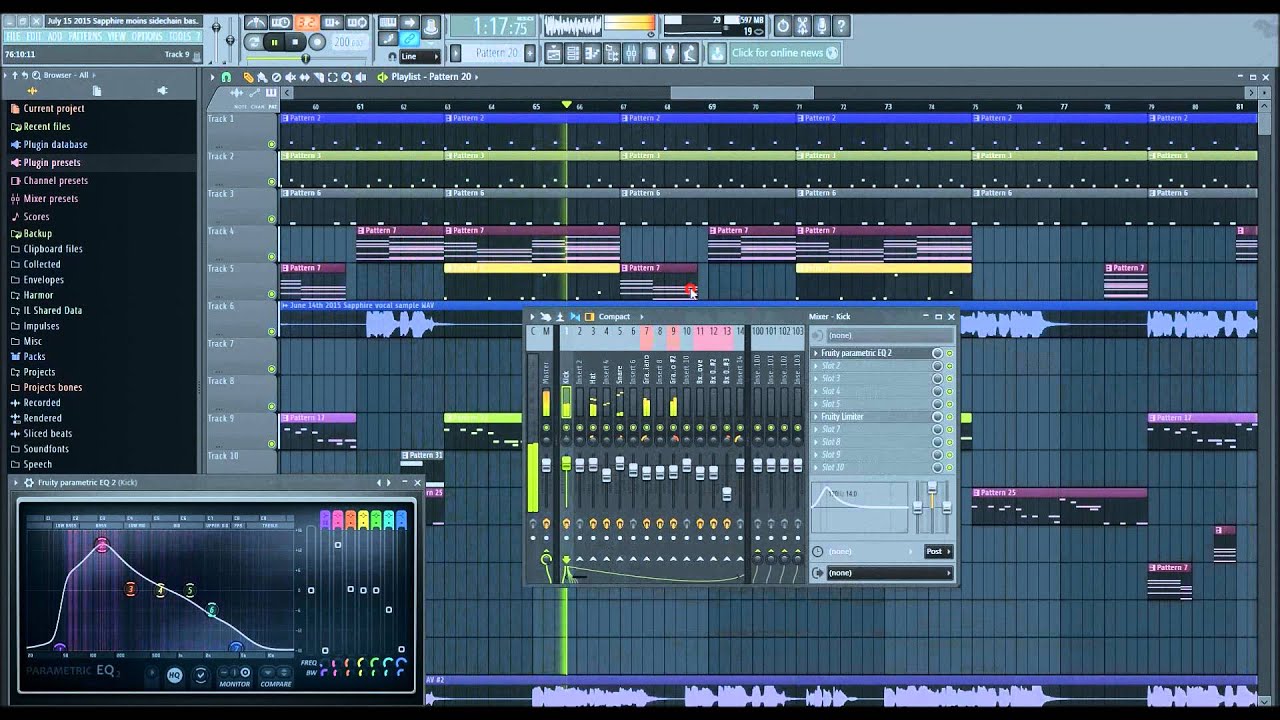This screenshot has width=1280, height=720.
Task: Click the purple band 1 color tab in the EQ
Action: tap(325, 519)
